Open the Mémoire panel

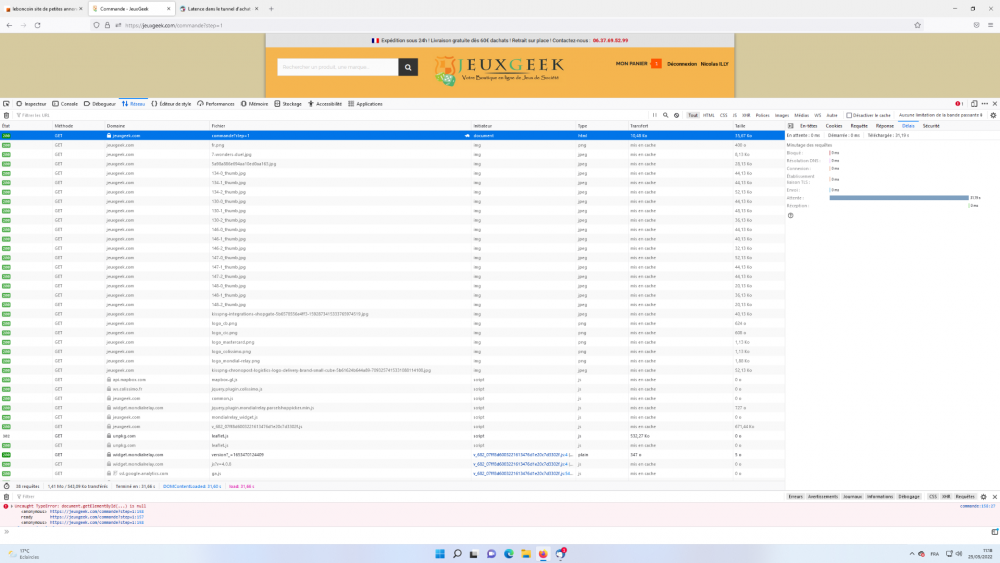coord(254,104)
